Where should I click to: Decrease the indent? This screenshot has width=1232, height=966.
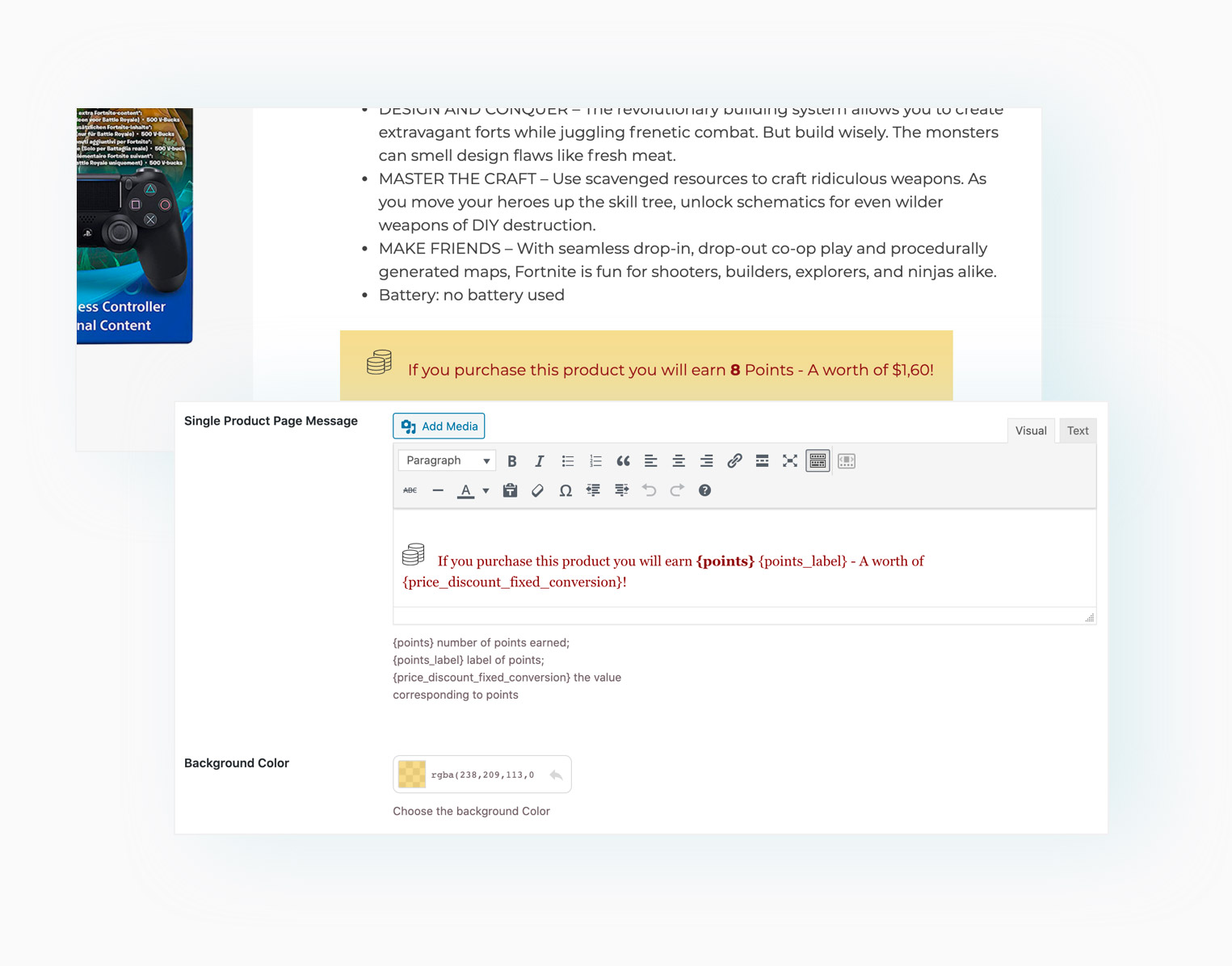pos(593,490)
